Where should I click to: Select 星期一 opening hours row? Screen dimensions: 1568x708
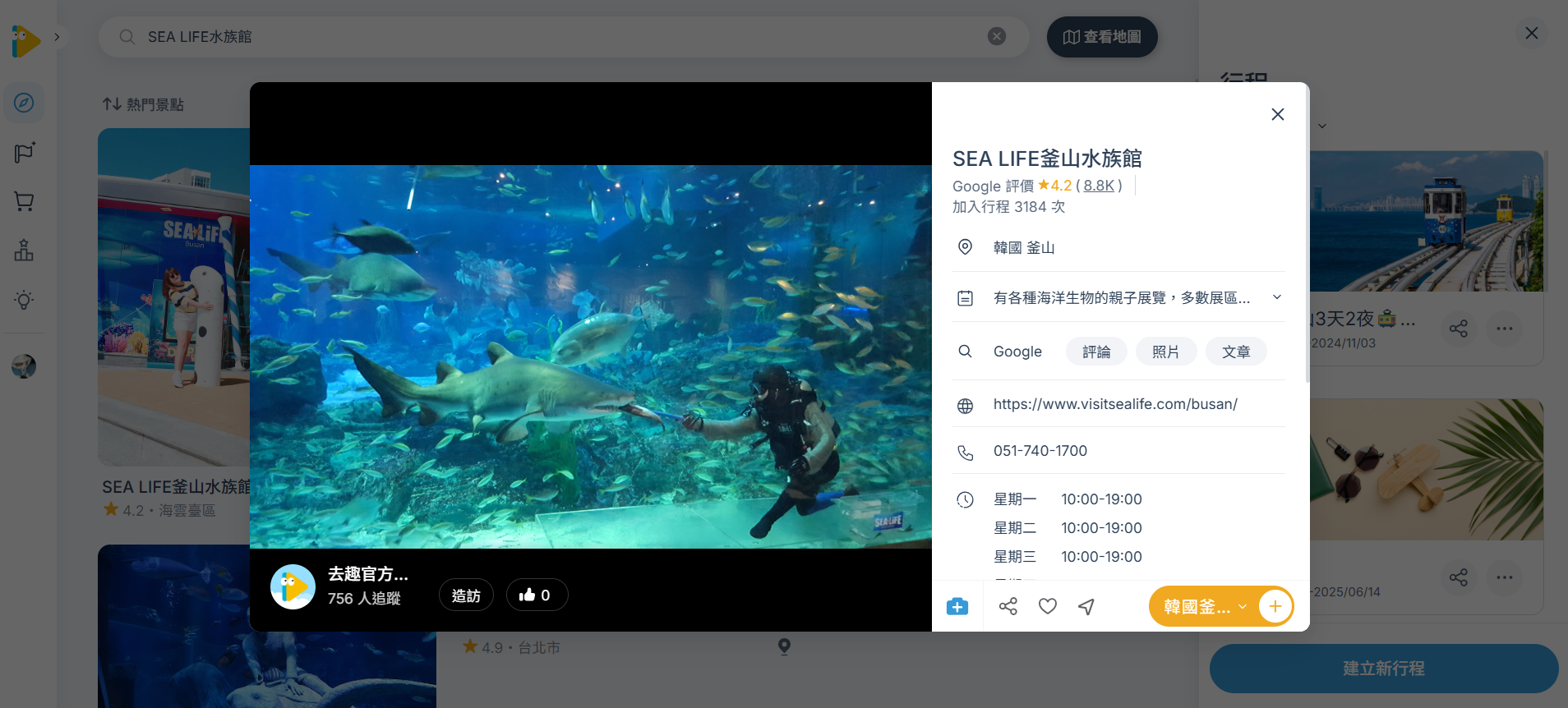point(1068,499)
